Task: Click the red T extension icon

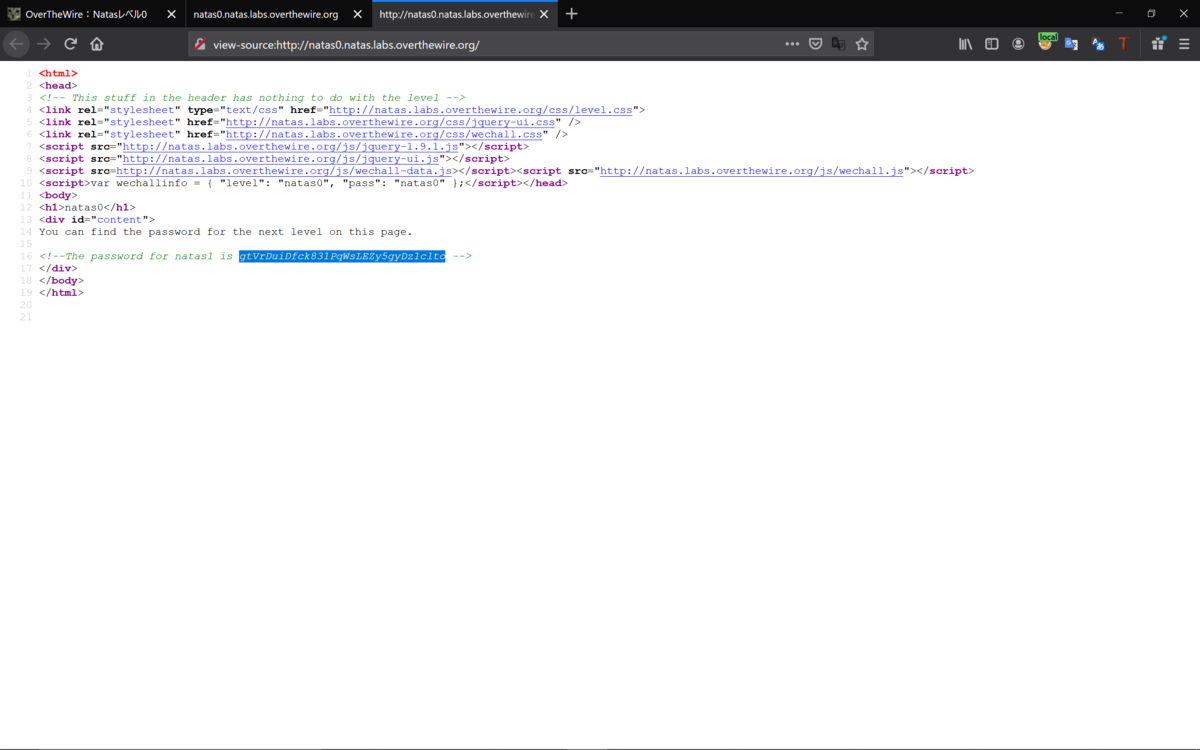Action: [x=1123, y=44]
